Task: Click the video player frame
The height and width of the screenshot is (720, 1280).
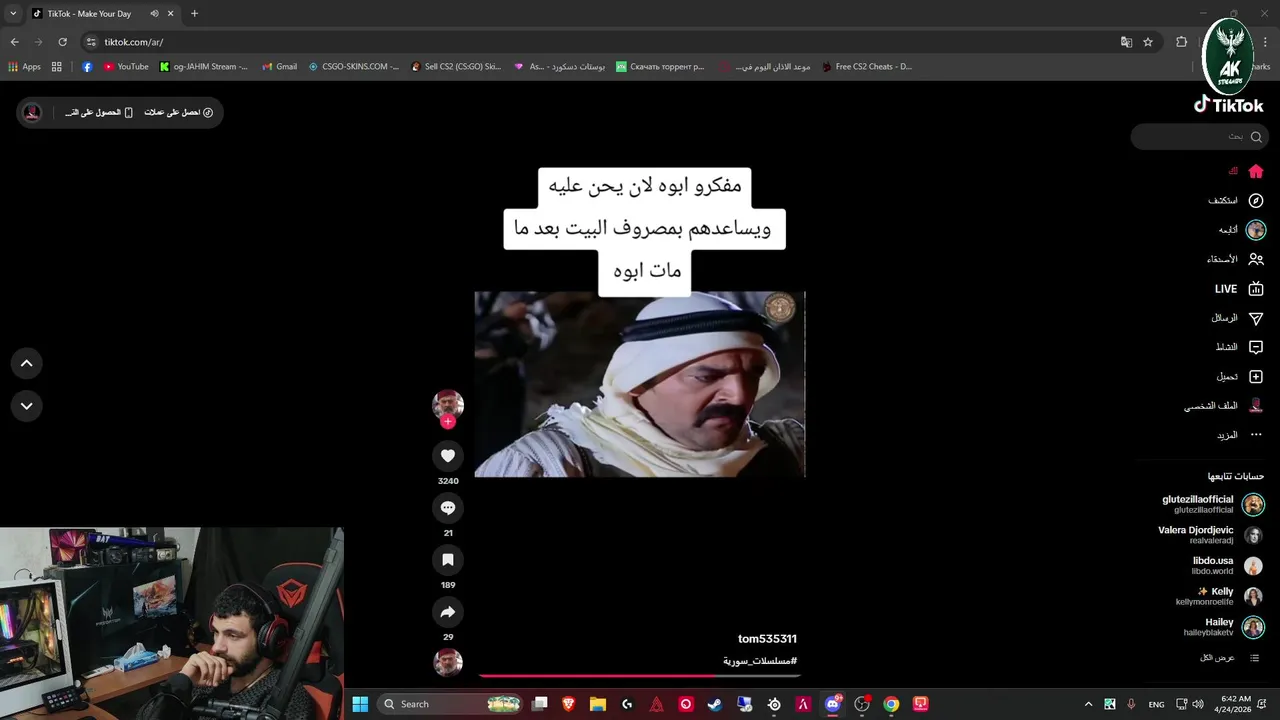Action: tap(640, 384)
